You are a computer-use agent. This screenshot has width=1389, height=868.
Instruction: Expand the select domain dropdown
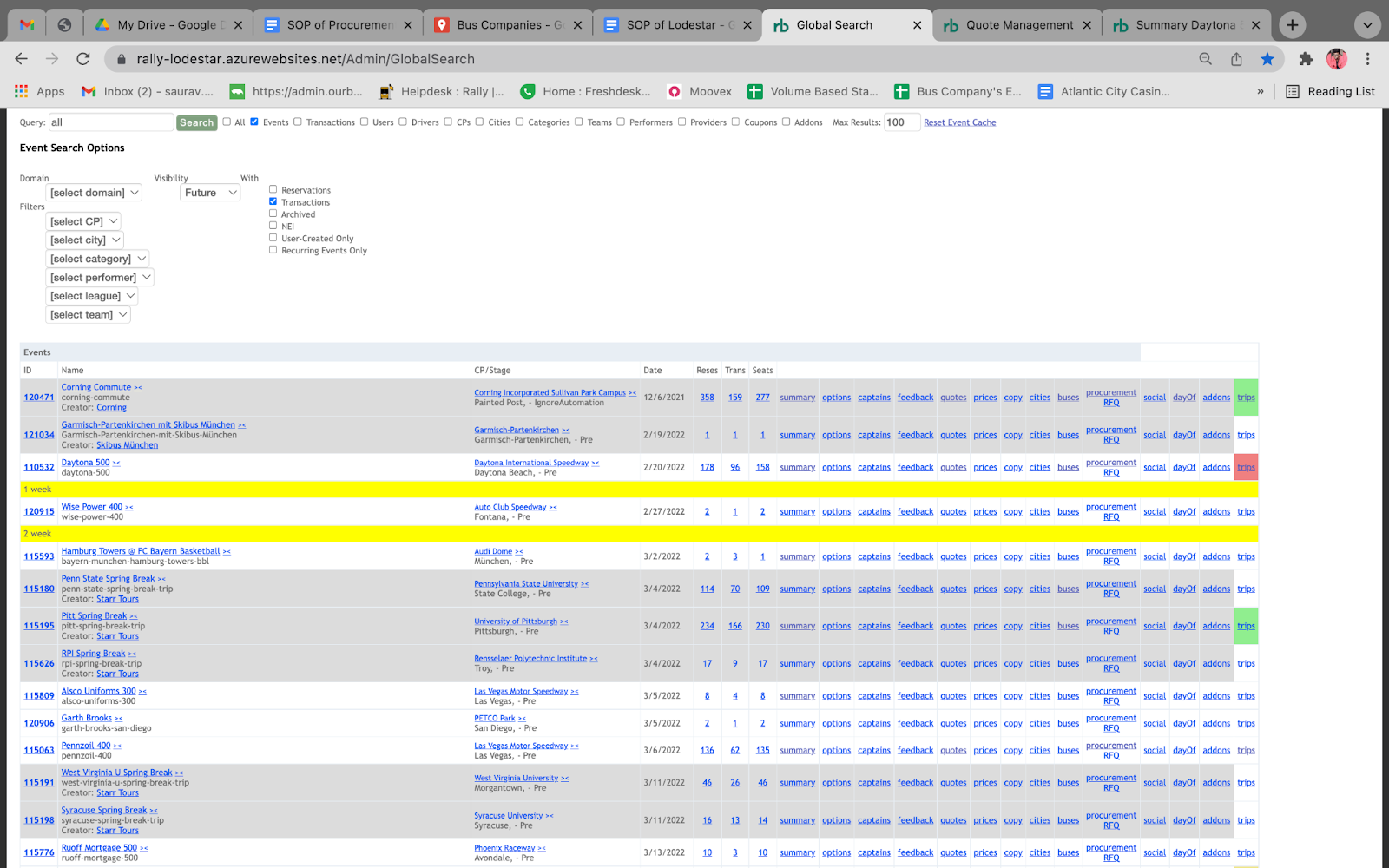point(94,193)
